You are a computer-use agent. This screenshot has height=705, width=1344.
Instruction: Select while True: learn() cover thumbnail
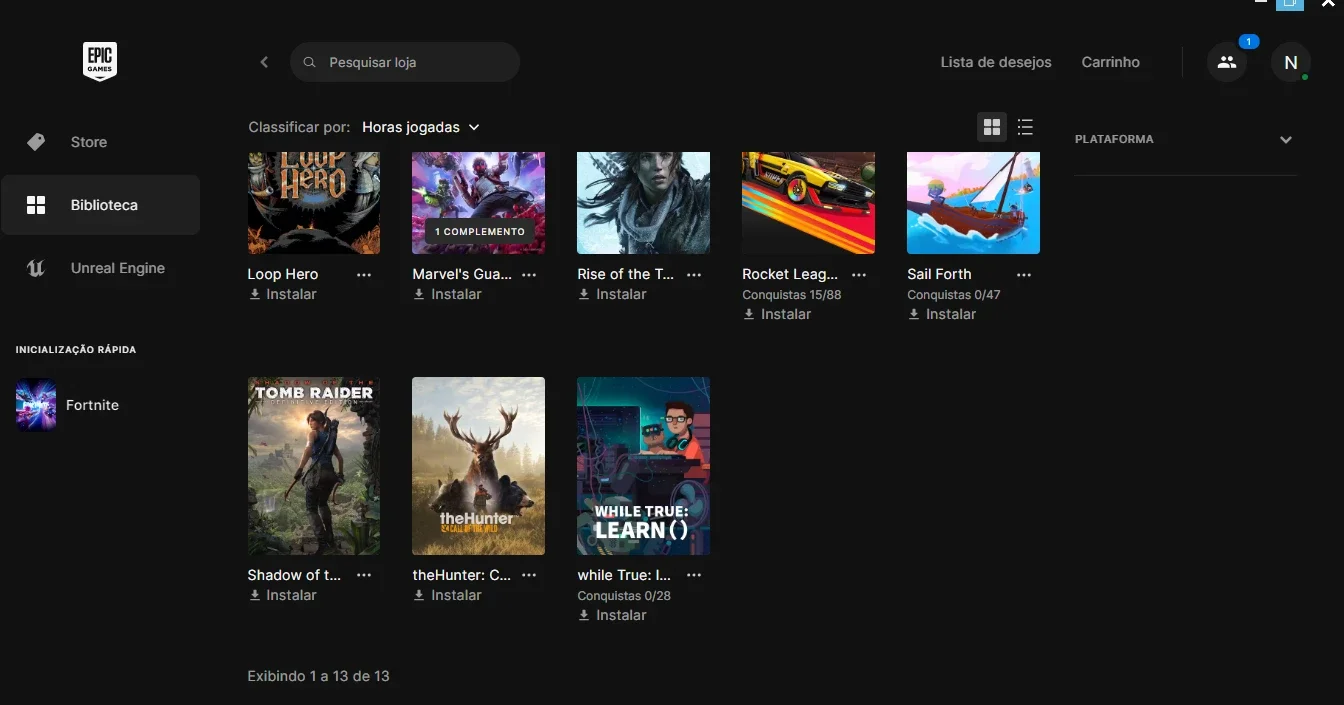644,466
